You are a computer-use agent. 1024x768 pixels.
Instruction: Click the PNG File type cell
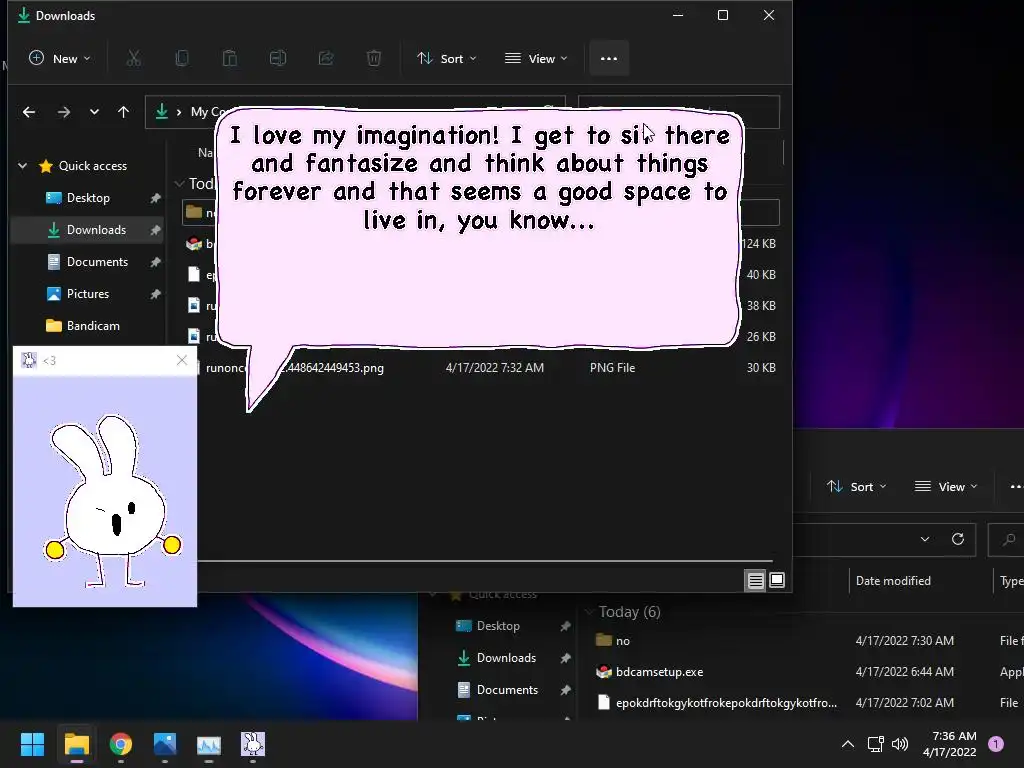612,368
